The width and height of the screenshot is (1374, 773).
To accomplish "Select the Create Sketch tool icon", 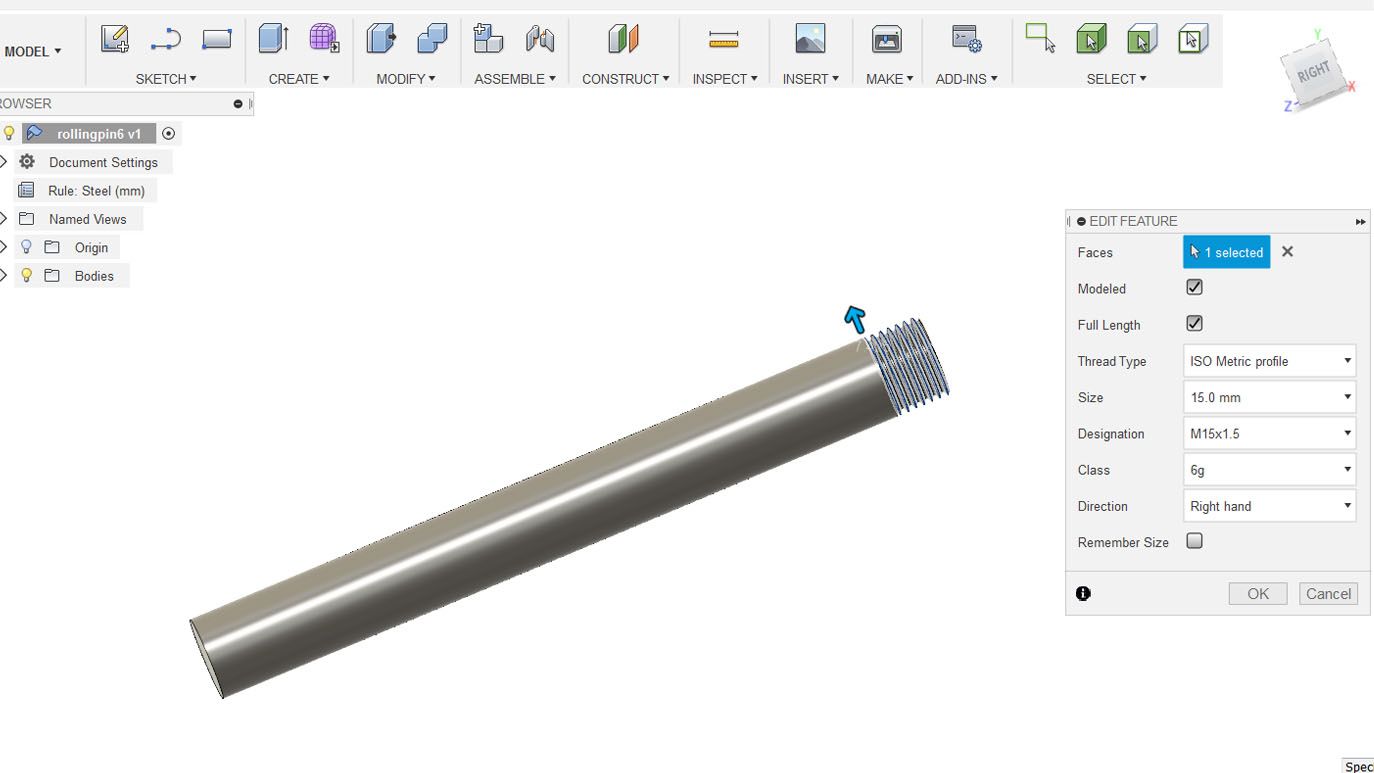I will click(115, 39).
